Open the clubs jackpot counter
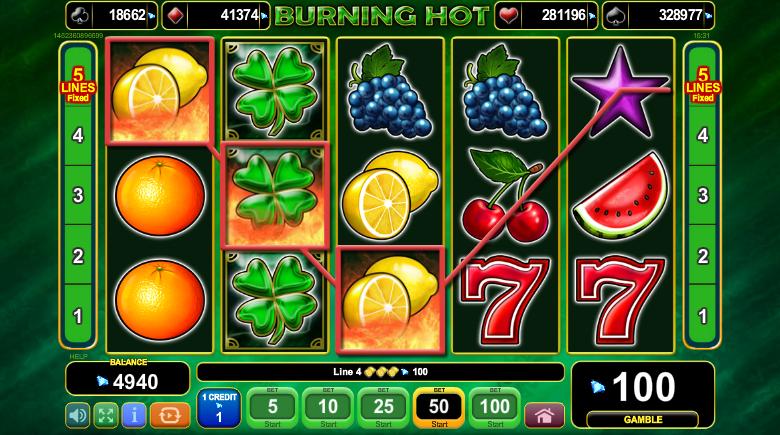This screenshot has width=780, height=435. point(112,15)
